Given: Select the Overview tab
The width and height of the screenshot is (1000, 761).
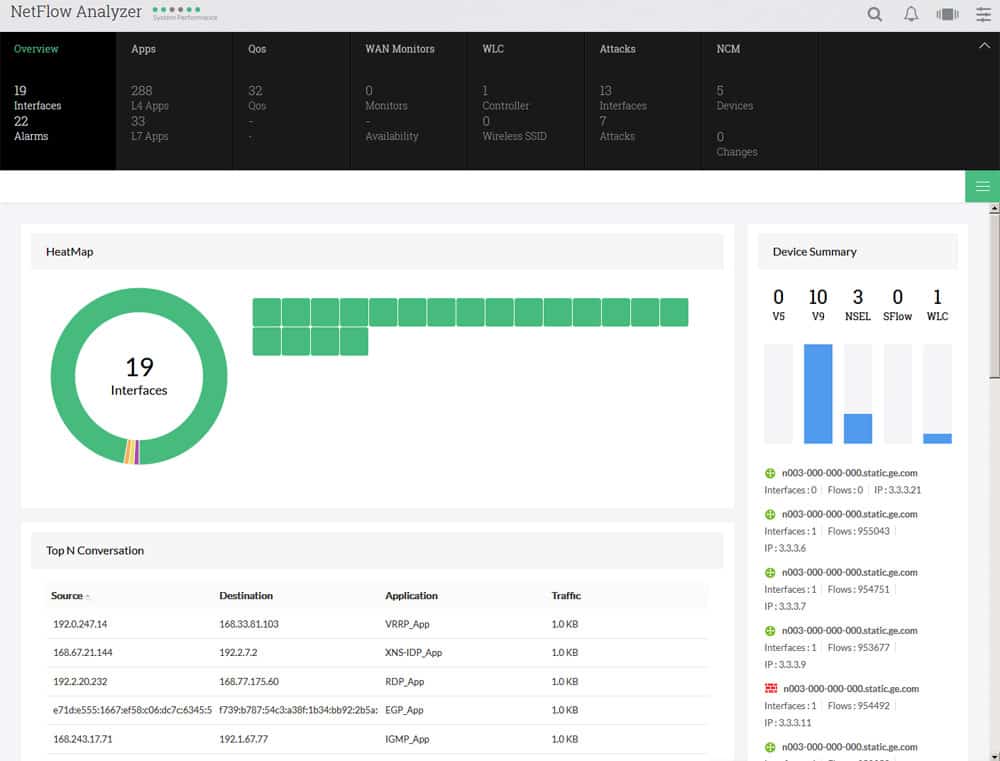Looking at the screenshot, I should click(36, 49).
